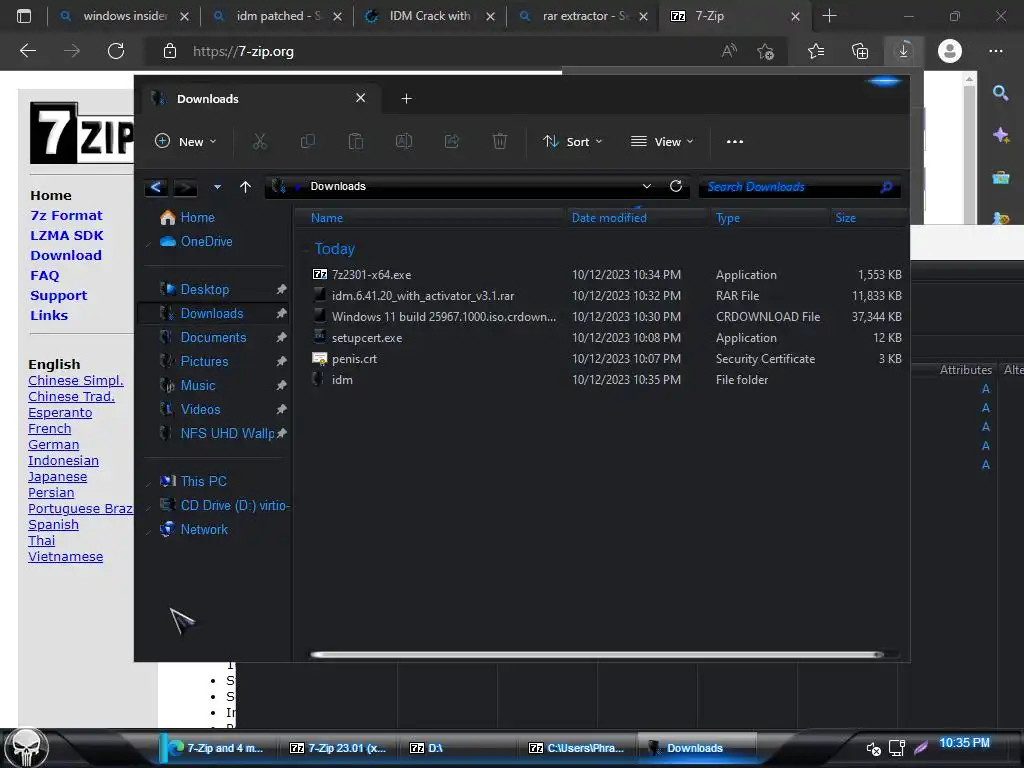Go forward with Explorer forward arrow
Screen dimensions: 1024x768
pos(185,187)
